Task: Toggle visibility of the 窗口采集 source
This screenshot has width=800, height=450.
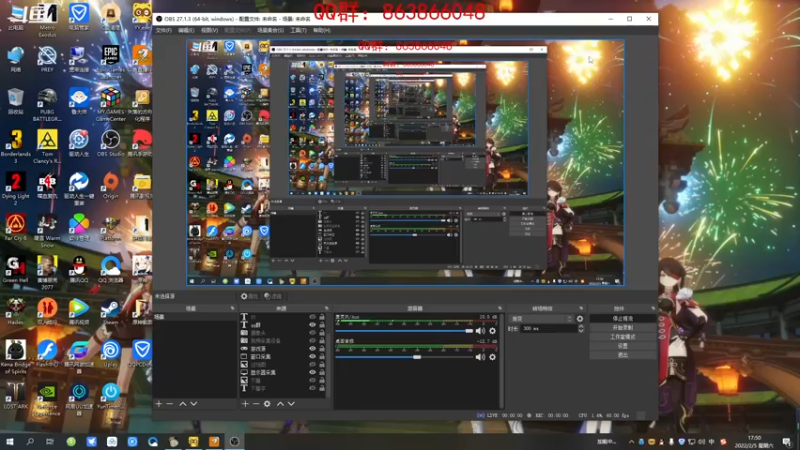Action: coord(312,357)
